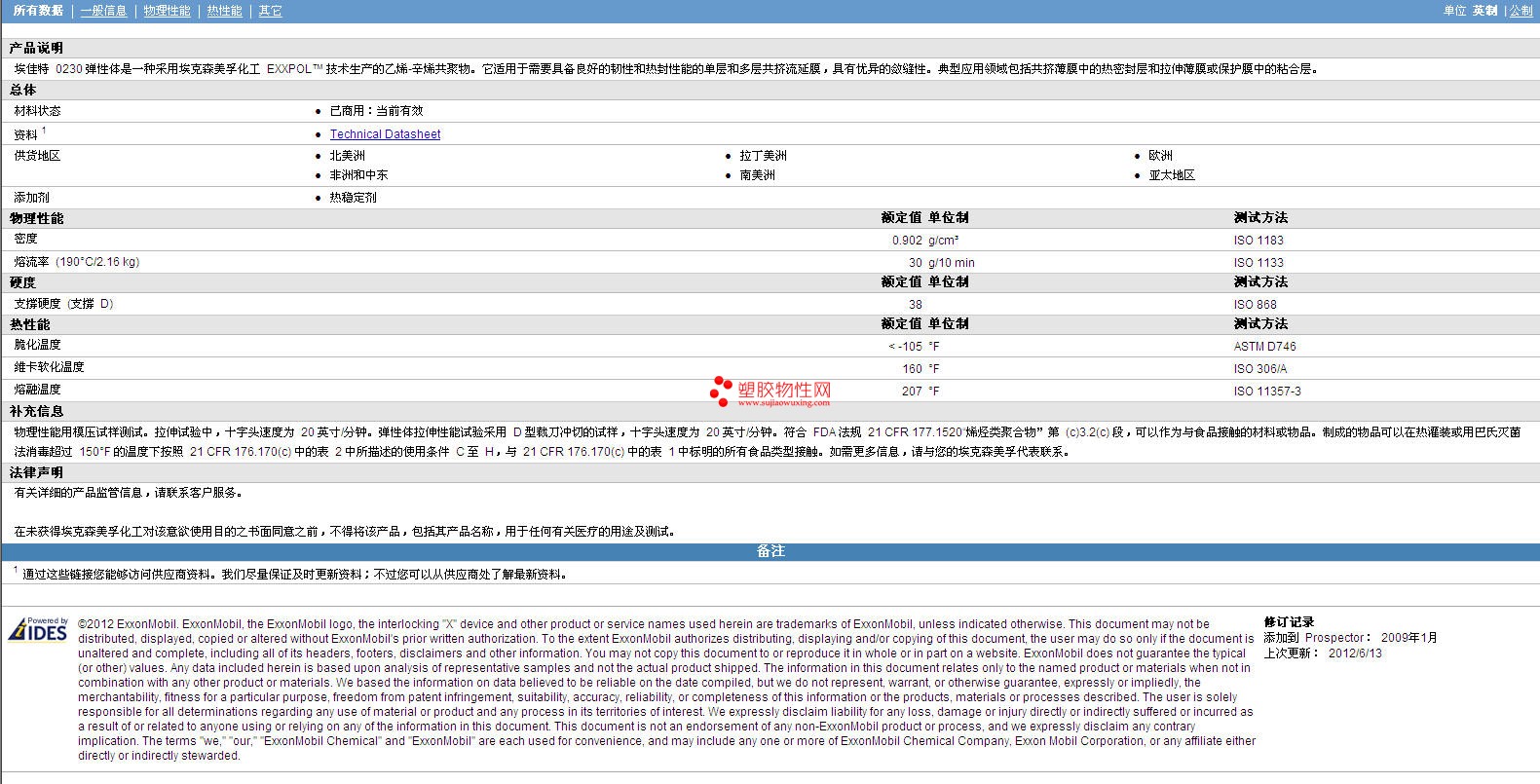Click the ISO 11357-3 test method

point(1267,392)
